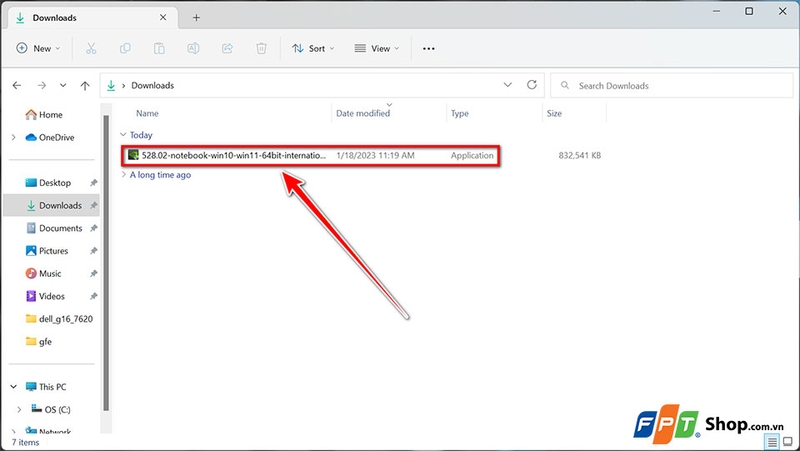Click the Application type cell
The height and width of the screenshot is (451, 800).
click(x=472, y=155)
